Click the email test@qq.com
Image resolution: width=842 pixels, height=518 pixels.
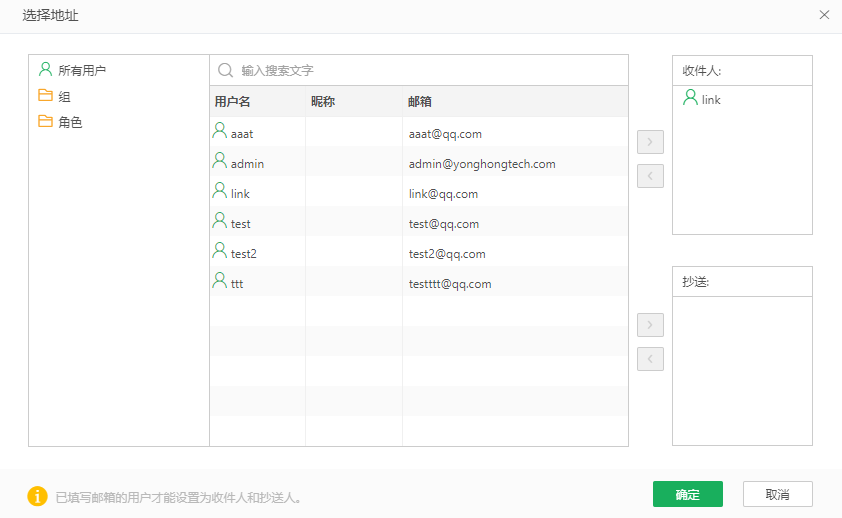(444, 224)
